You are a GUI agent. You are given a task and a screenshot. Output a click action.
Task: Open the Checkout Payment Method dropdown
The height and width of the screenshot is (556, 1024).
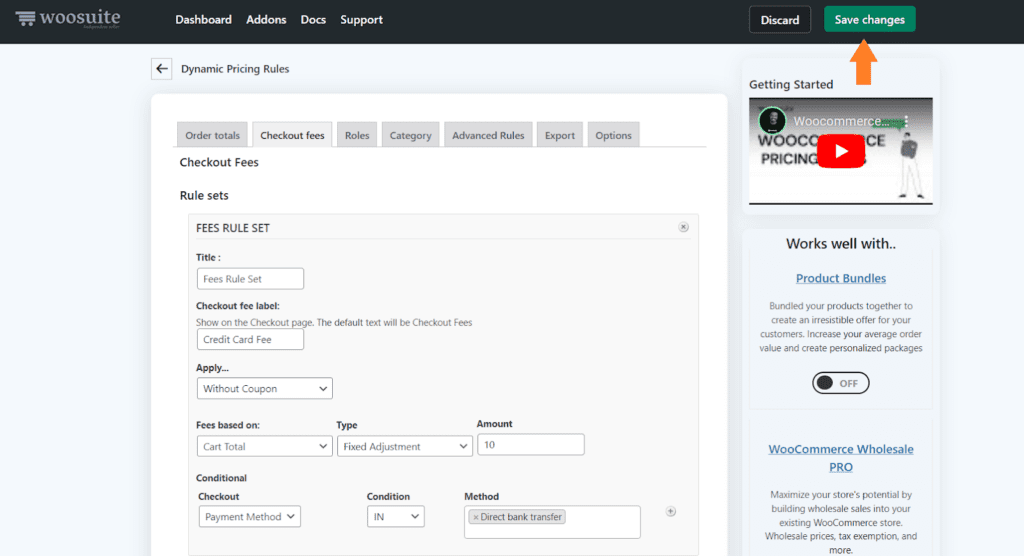coord(249,517)
